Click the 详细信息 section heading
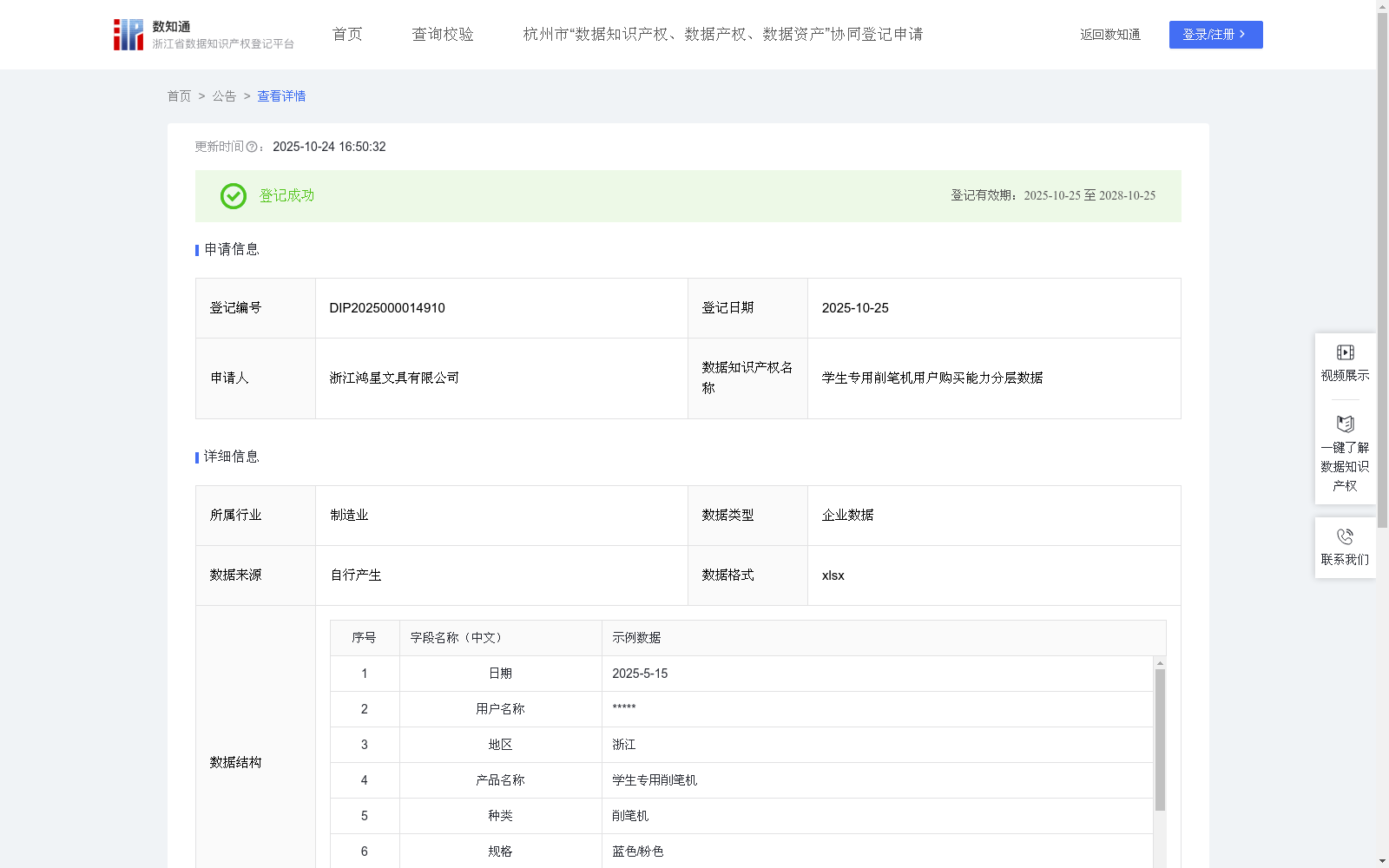This screenshot has width=1389, height=868. pos(232,457)
